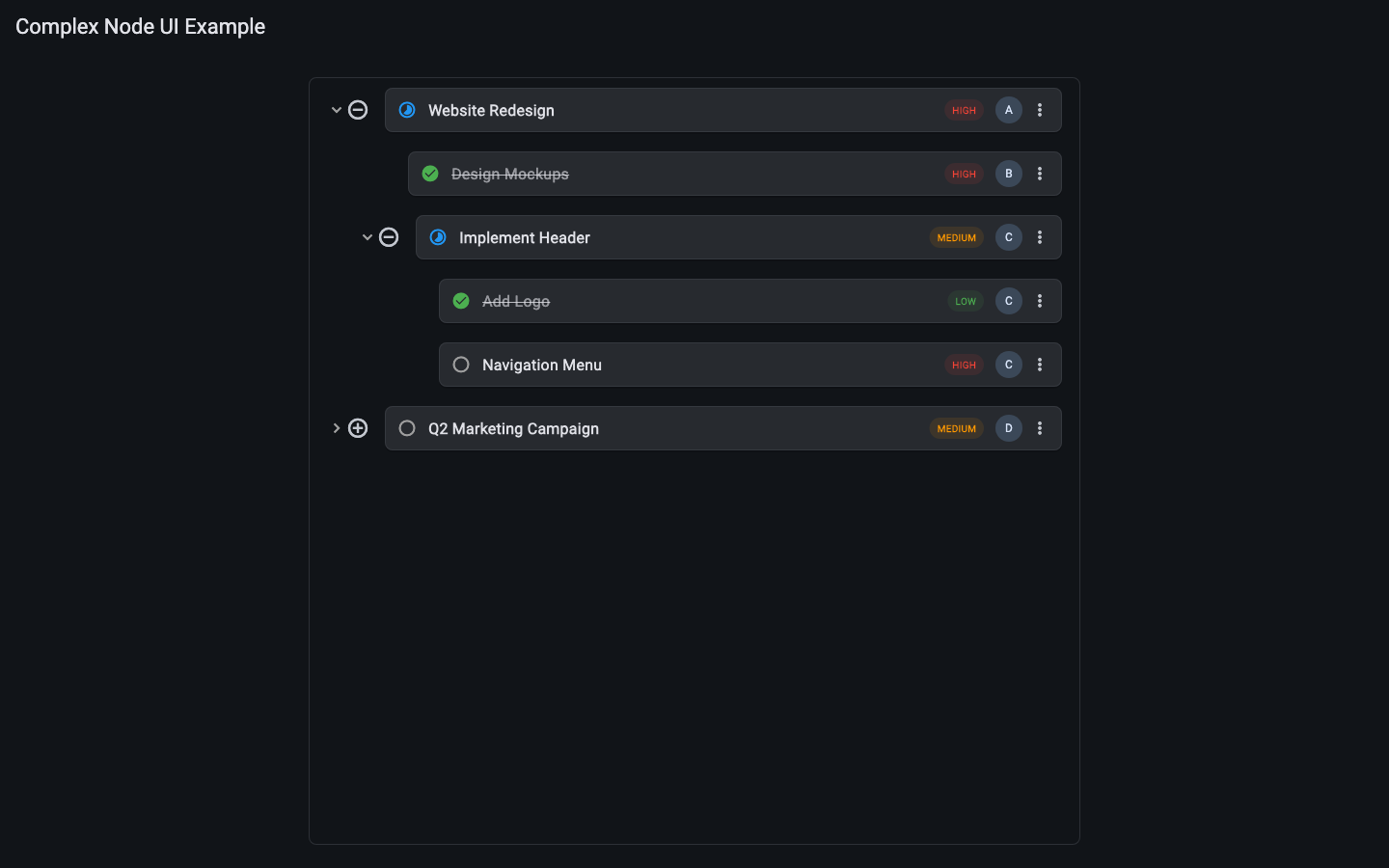The height and width of the screenshot is (868, 1389).
Task: Click the collapse minus button beside Implement Header
Action: (x=389, y=236)
